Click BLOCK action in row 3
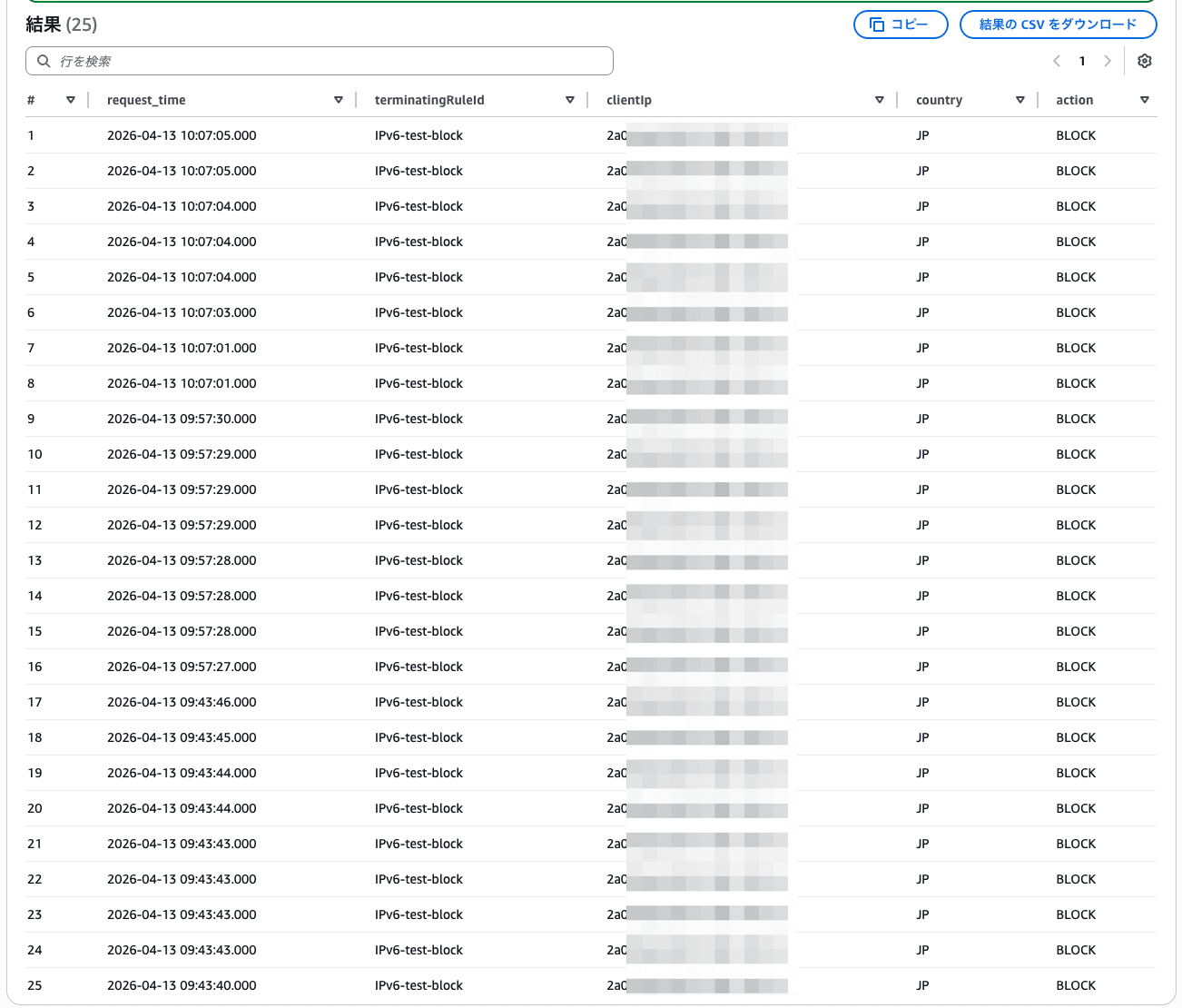 click(x=1076, y=206)
